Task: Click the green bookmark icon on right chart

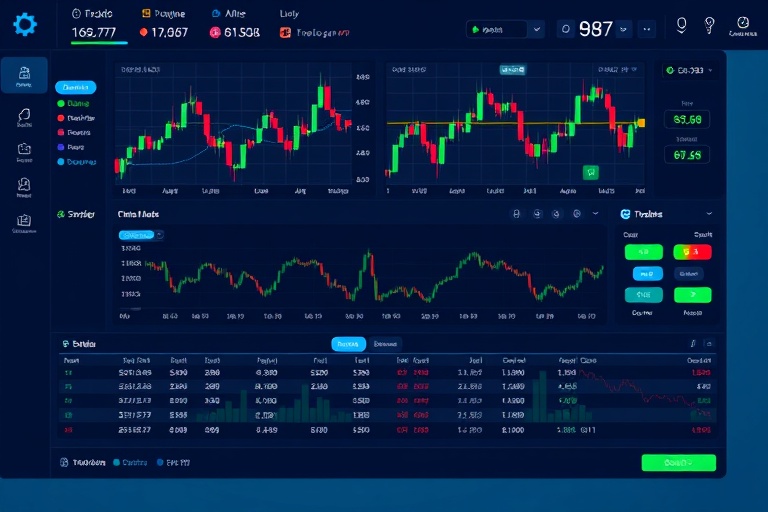Action: click(x=591, y=172)
